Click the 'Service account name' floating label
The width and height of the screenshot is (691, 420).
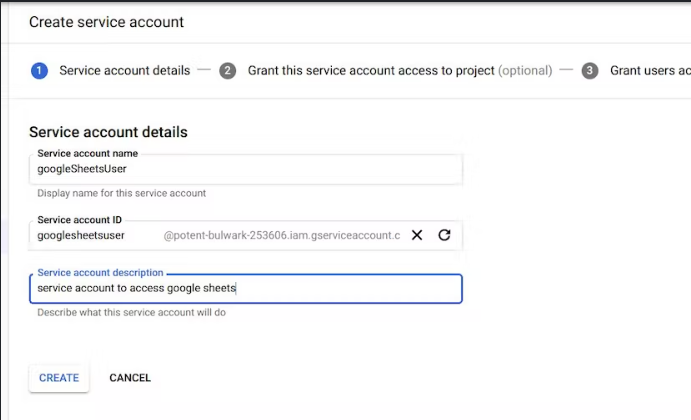(88, 153)
